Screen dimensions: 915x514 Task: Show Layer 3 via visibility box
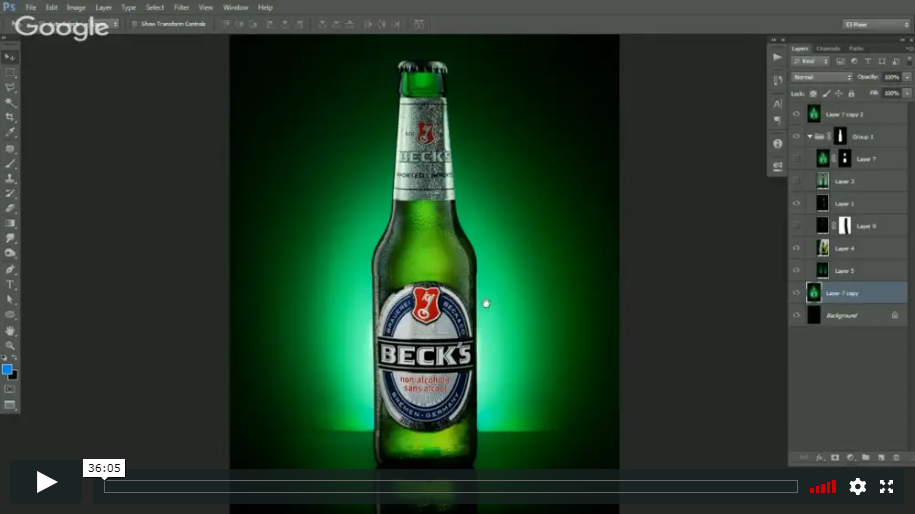click(x=797, y=181)
